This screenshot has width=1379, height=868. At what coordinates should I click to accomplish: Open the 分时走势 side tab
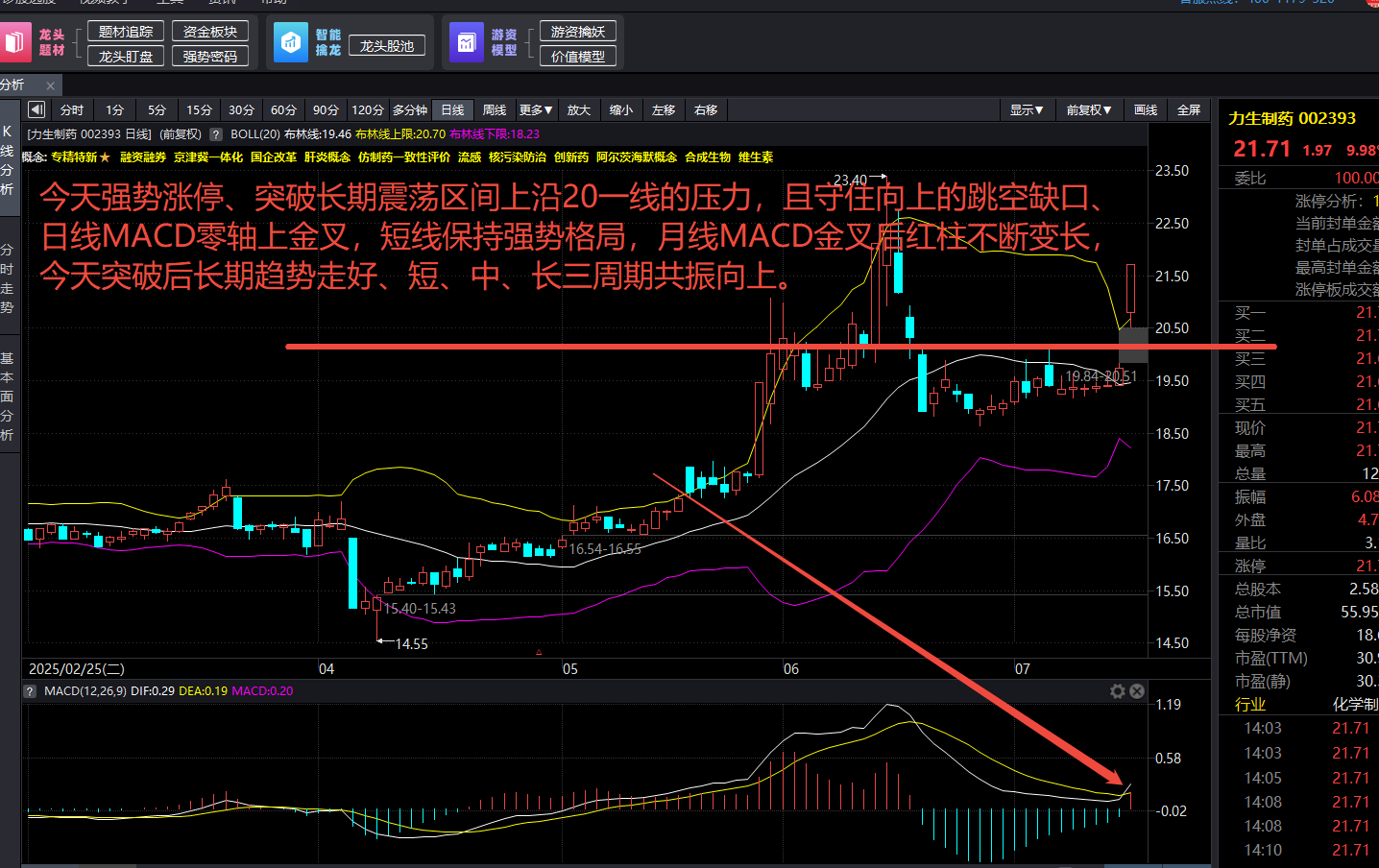[x=8, y=278]
